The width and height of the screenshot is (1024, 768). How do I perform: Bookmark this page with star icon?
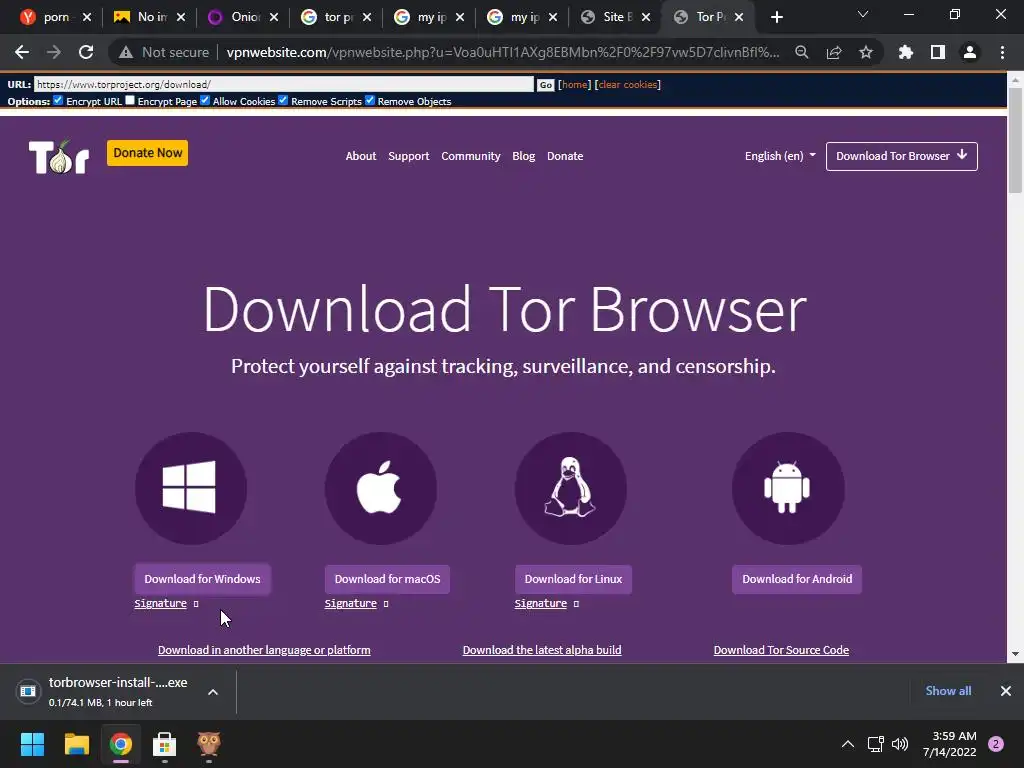pos(866,52)
